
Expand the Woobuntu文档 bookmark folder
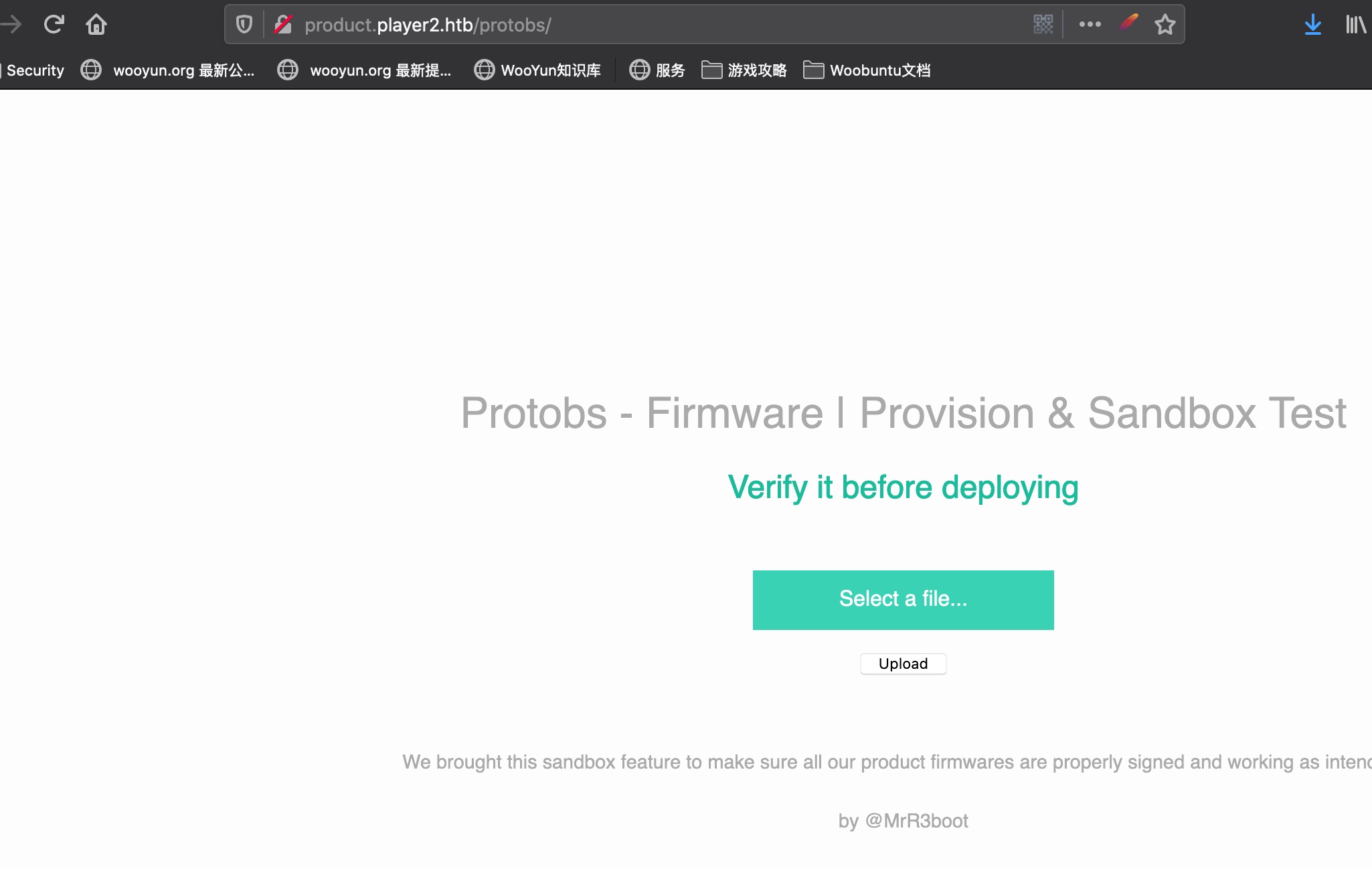click(x=867, y=70)
